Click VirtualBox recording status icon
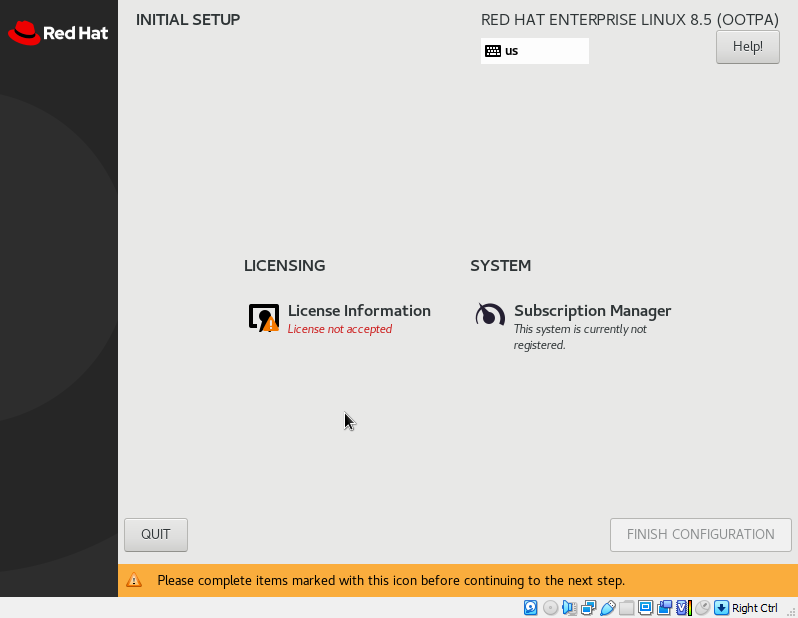This screenshot has width=798, height=618. [665, 608]
